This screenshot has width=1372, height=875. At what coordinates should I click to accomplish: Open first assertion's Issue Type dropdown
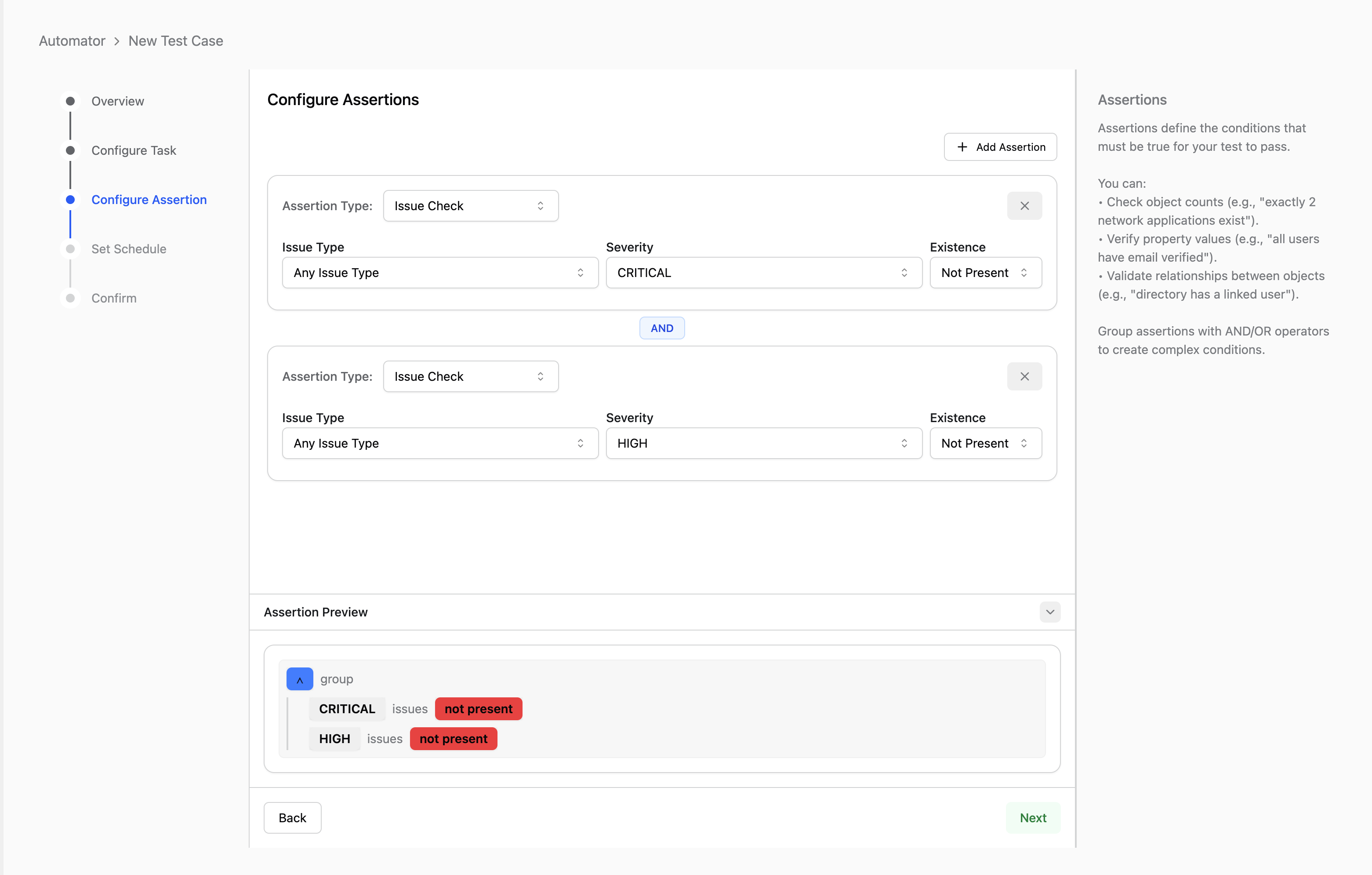point(440,273)
